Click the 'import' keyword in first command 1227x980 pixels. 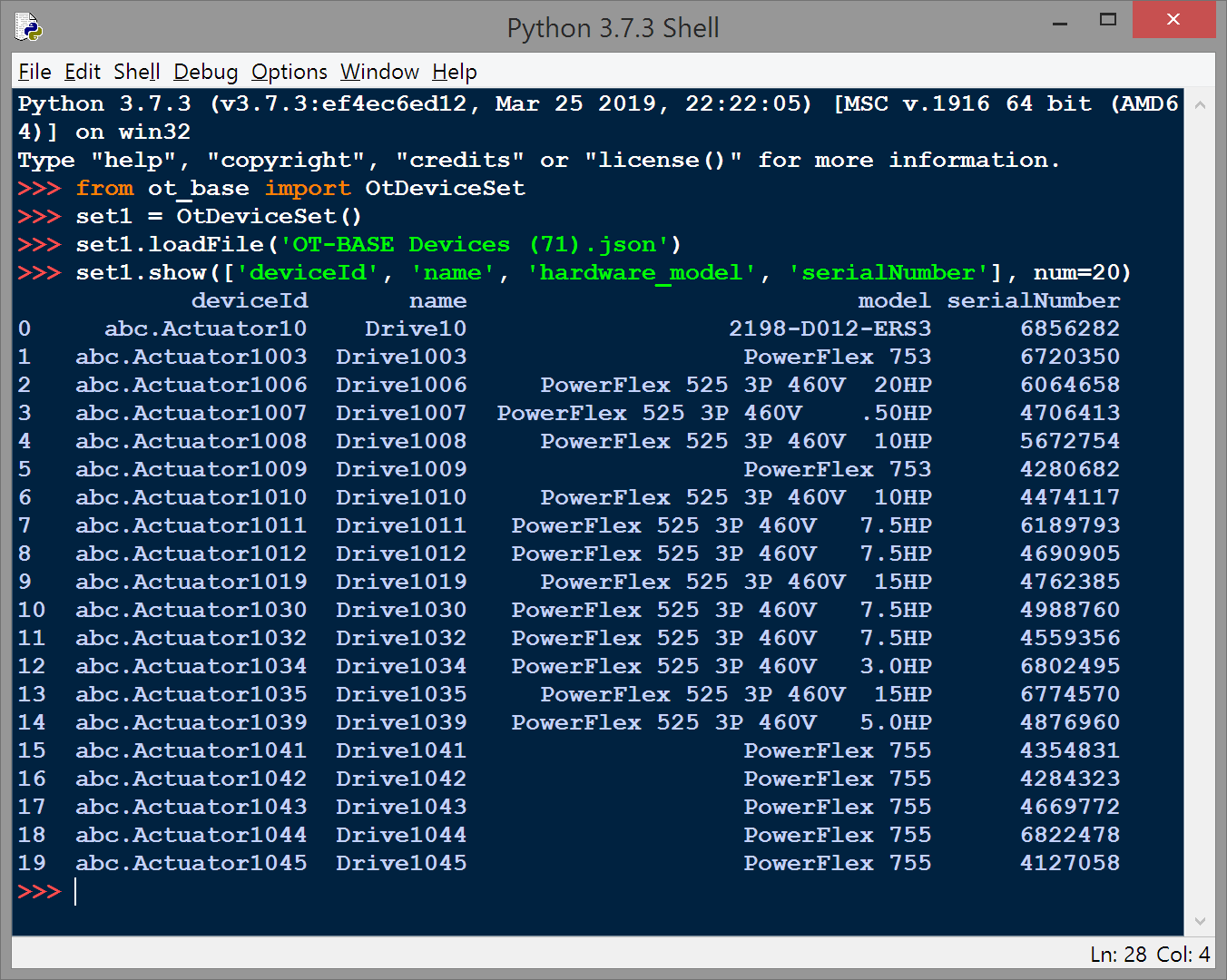(308, 188)
